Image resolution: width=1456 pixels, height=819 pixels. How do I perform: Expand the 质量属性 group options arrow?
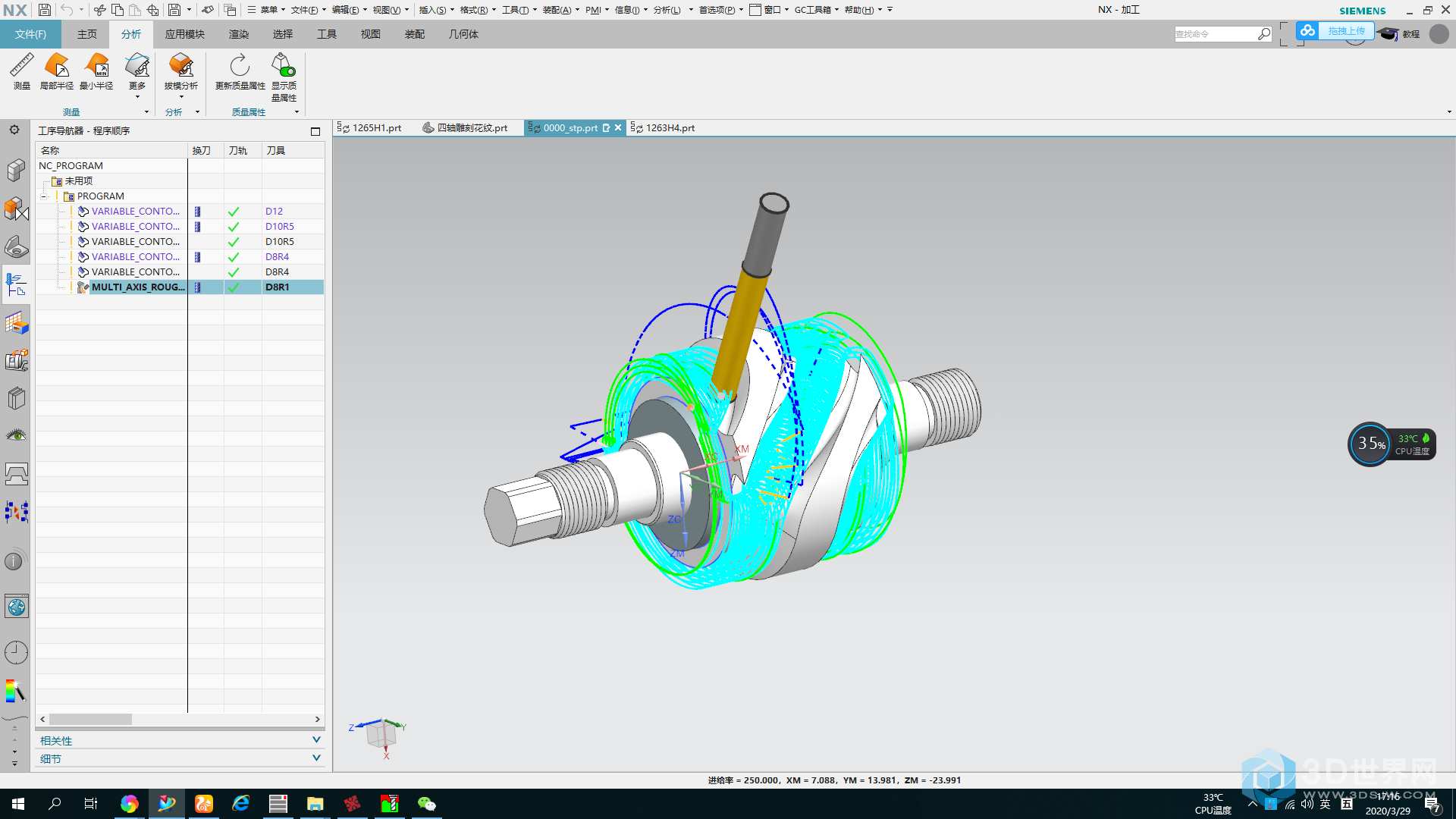[297, 112]
